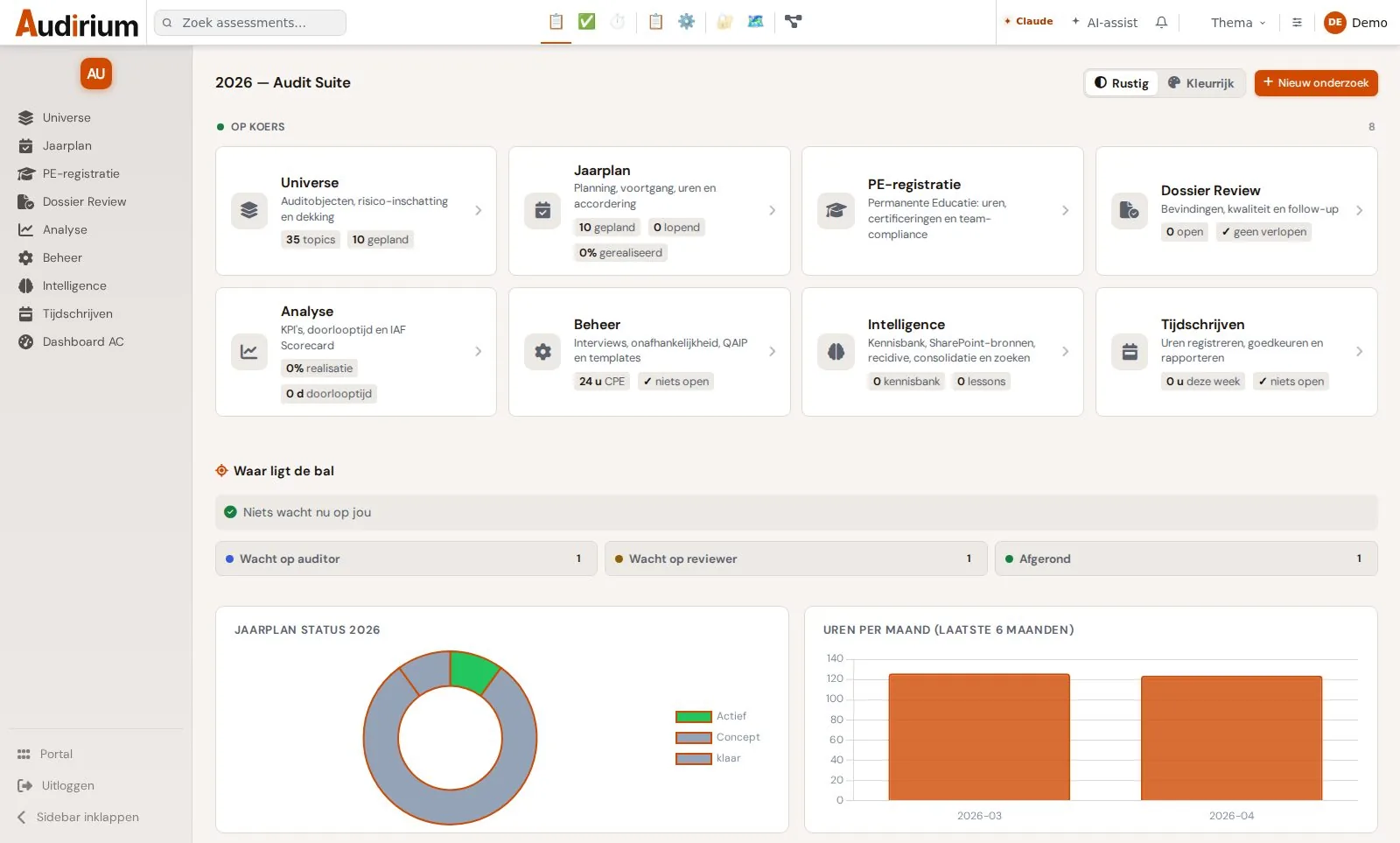This screenshot has height=843, width=1400.
Task: Toggle the Actief legend entry
Action: (710, 716)
